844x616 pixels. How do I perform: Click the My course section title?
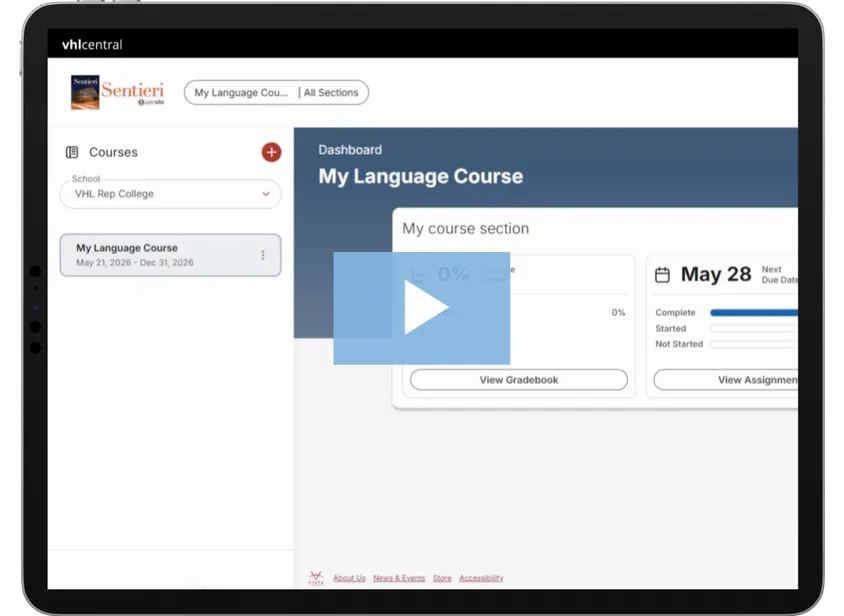tap(466, 228)
